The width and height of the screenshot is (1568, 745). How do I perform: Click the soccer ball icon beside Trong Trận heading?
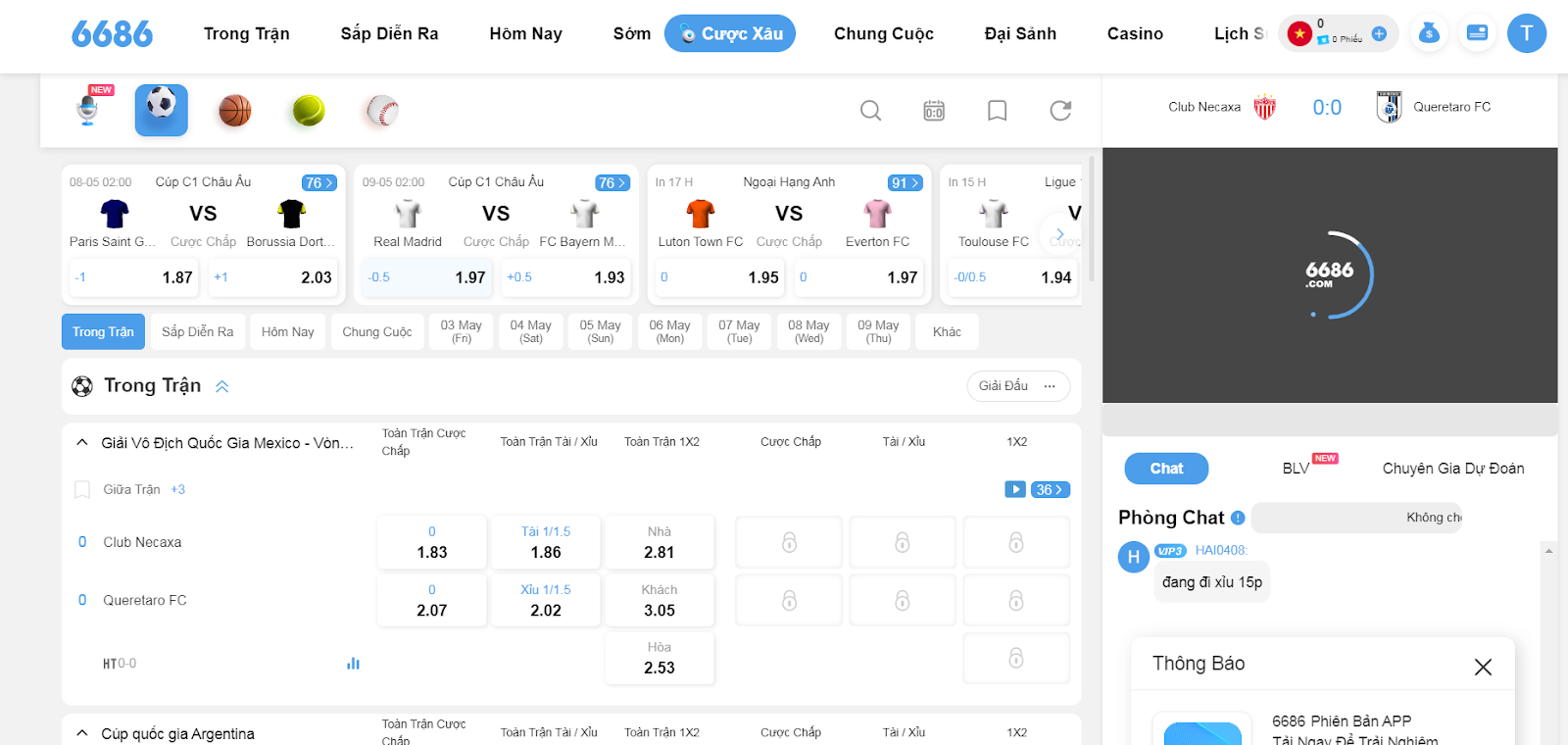82,386
